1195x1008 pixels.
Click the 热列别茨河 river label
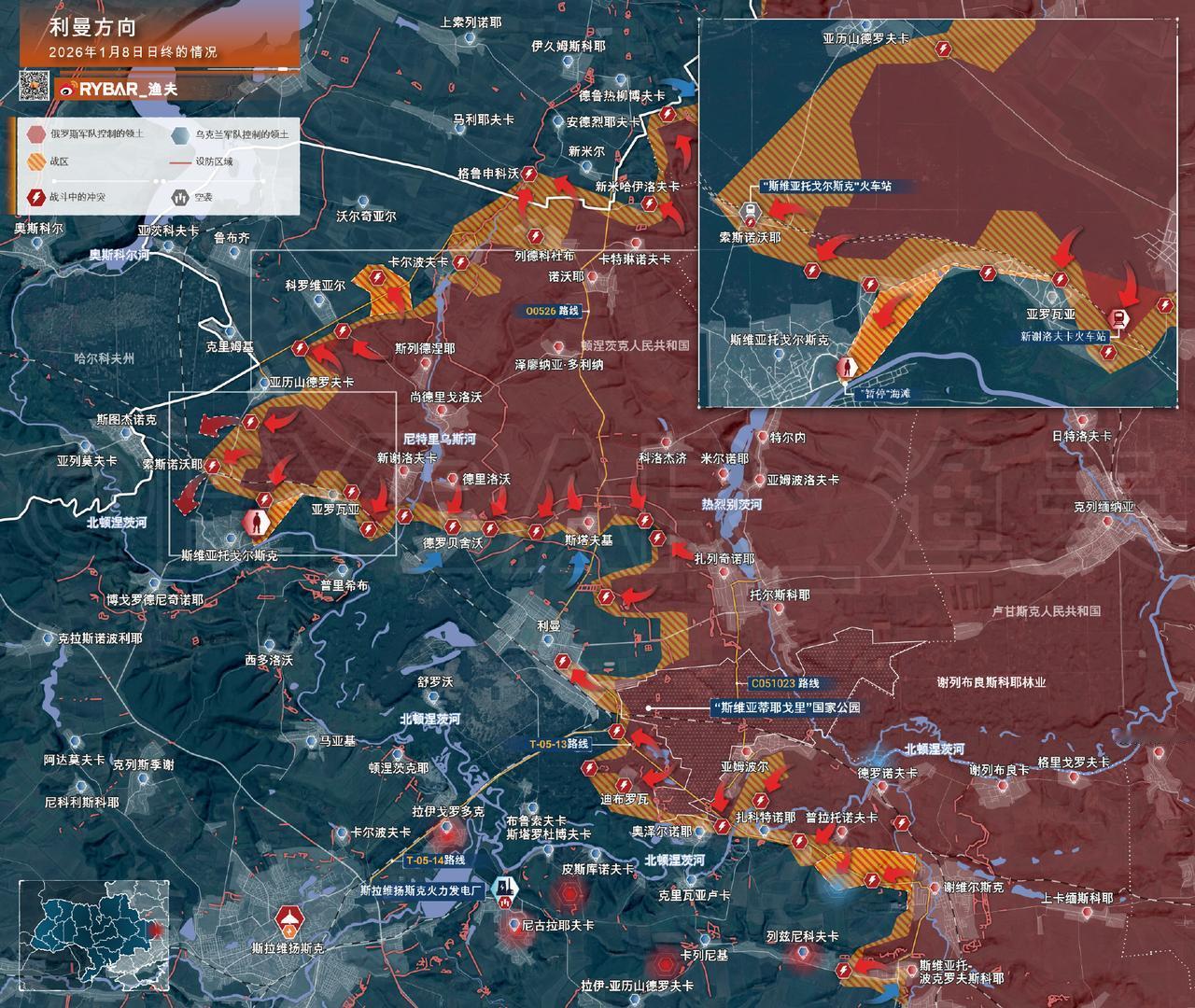[732, 504]
